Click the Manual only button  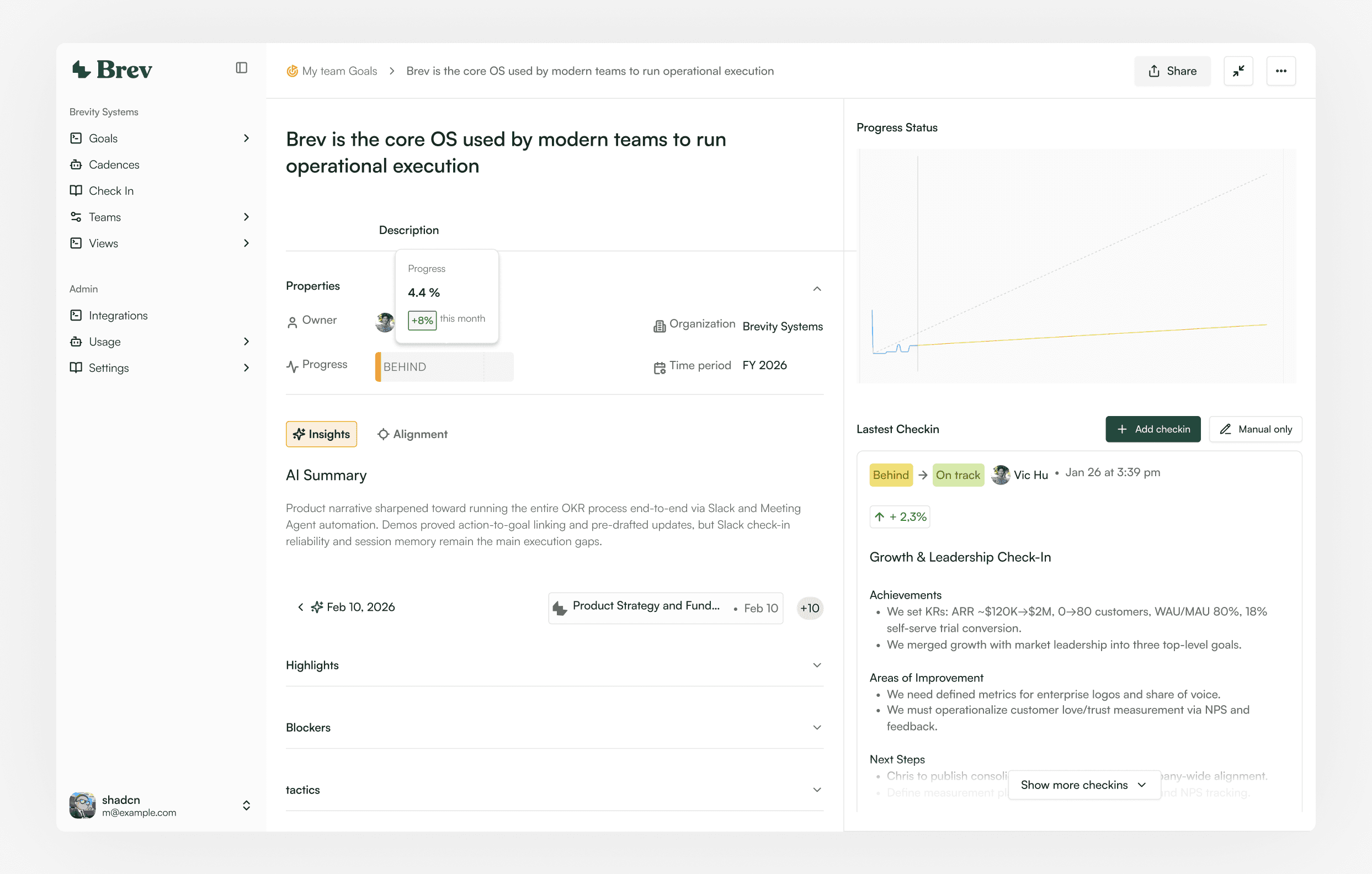point(1254,429)
